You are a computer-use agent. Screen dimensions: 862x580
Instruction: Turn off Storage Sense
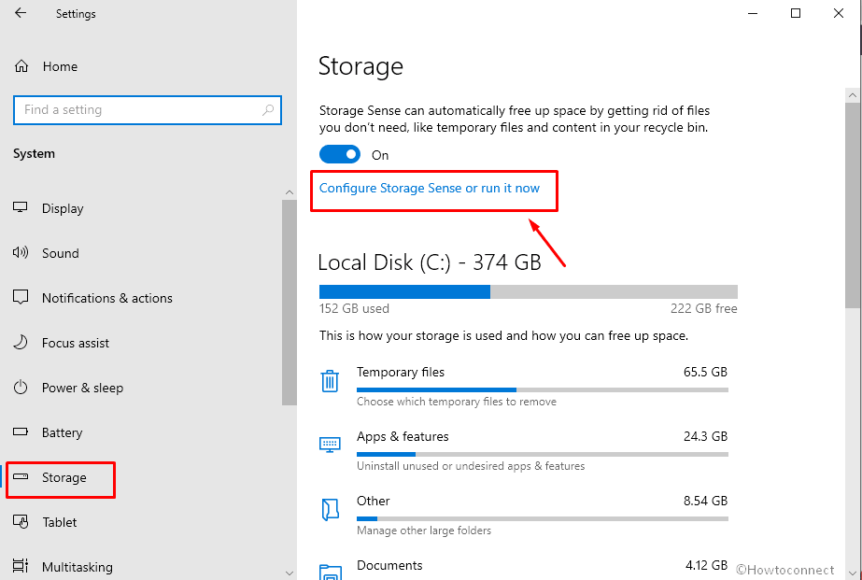tap(339, 155)
